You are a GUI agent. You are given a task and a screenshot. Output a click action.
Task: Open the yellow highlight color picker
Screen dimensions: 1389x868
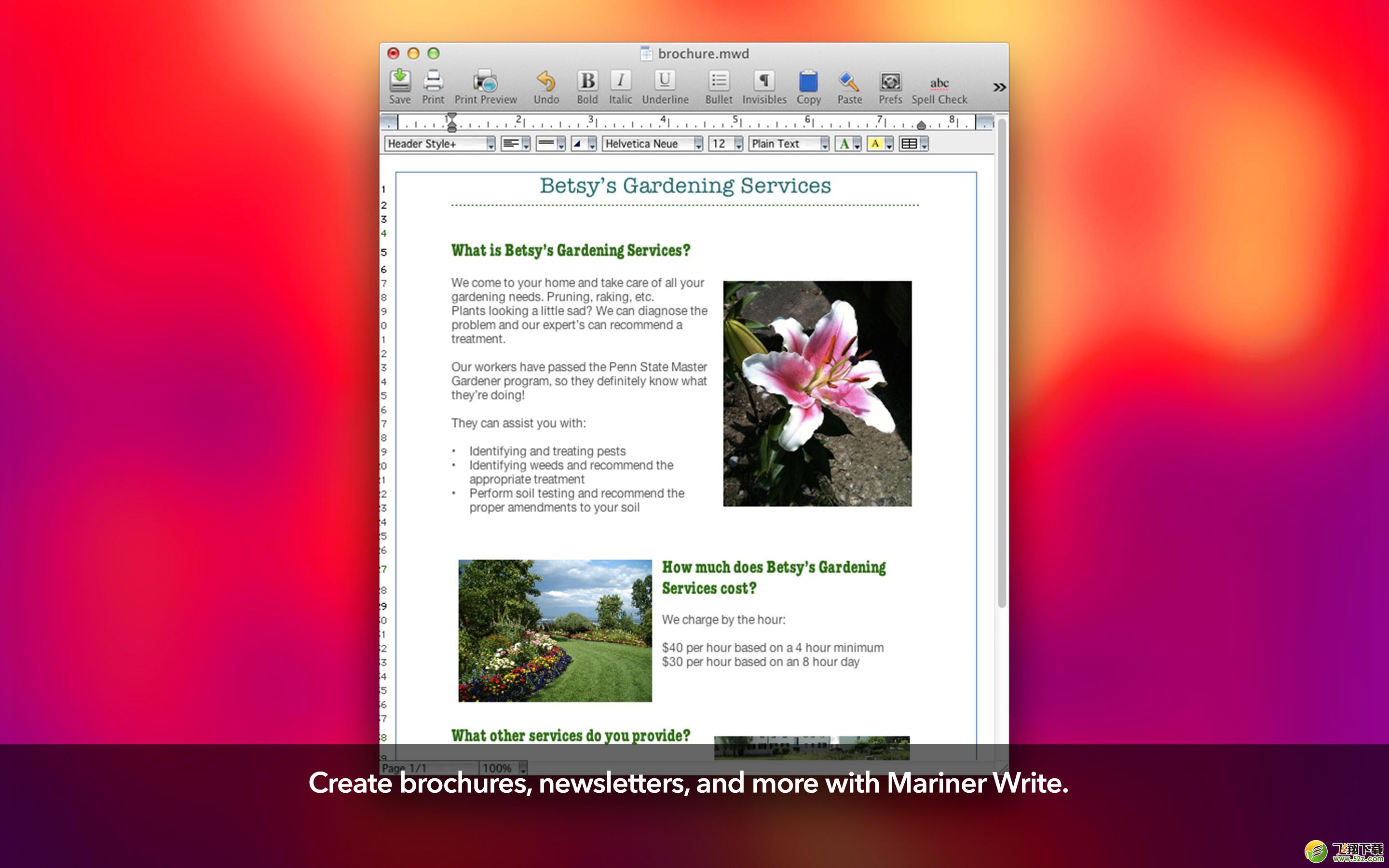[x=880, y=144]
